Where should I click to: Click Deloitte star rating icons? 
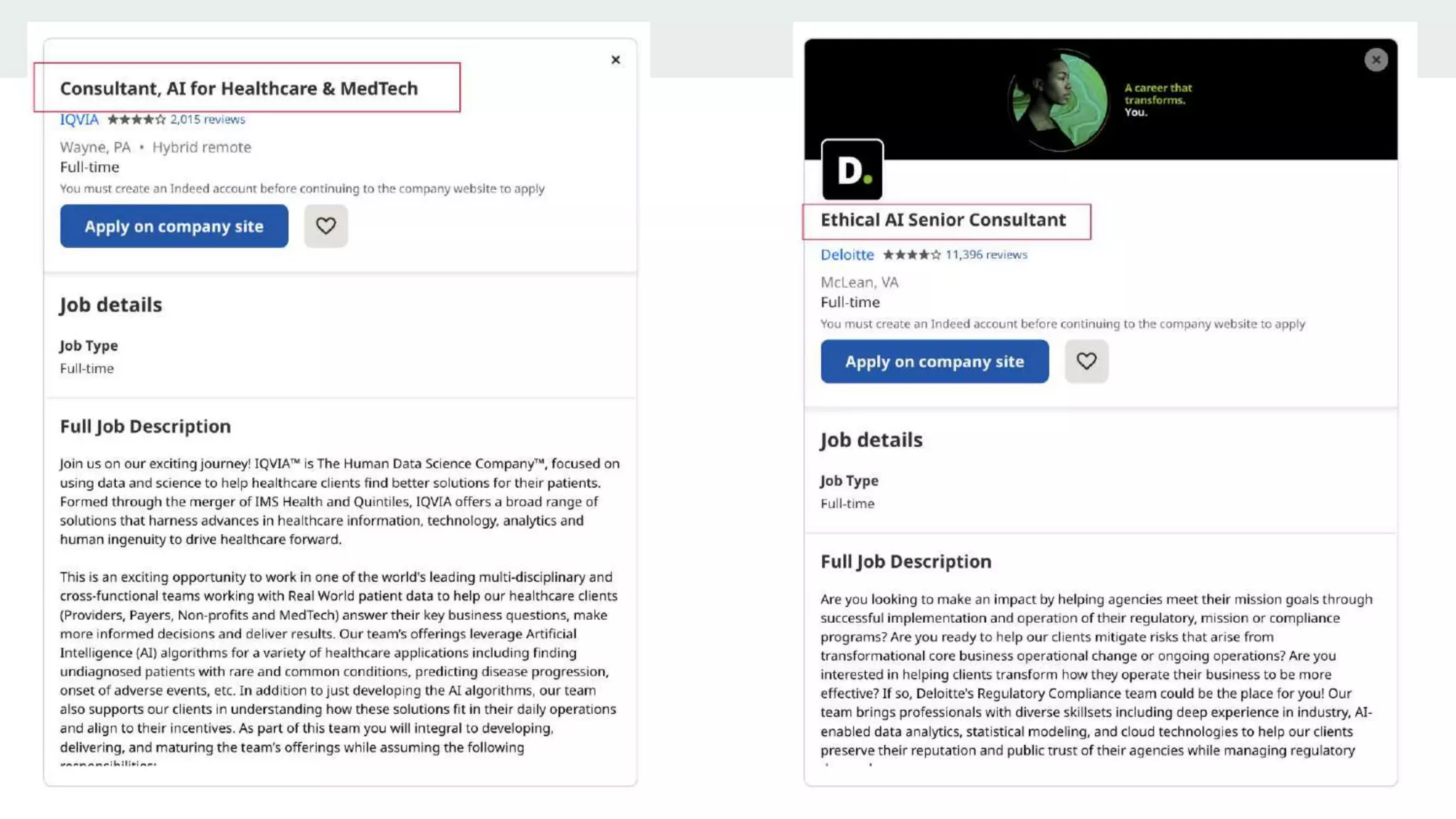[x=911, y=255]
